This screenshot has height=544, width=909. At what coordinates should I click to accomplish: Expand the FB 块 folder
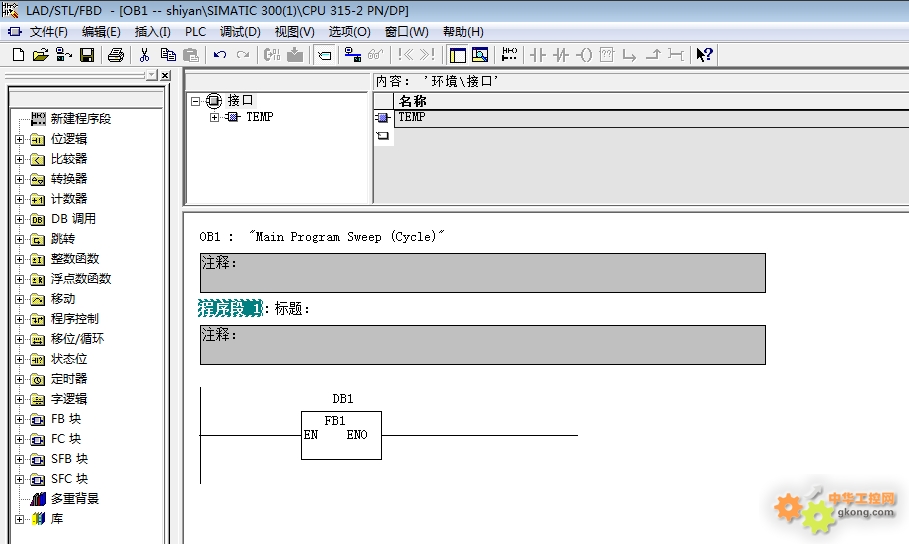coord(19,419)
